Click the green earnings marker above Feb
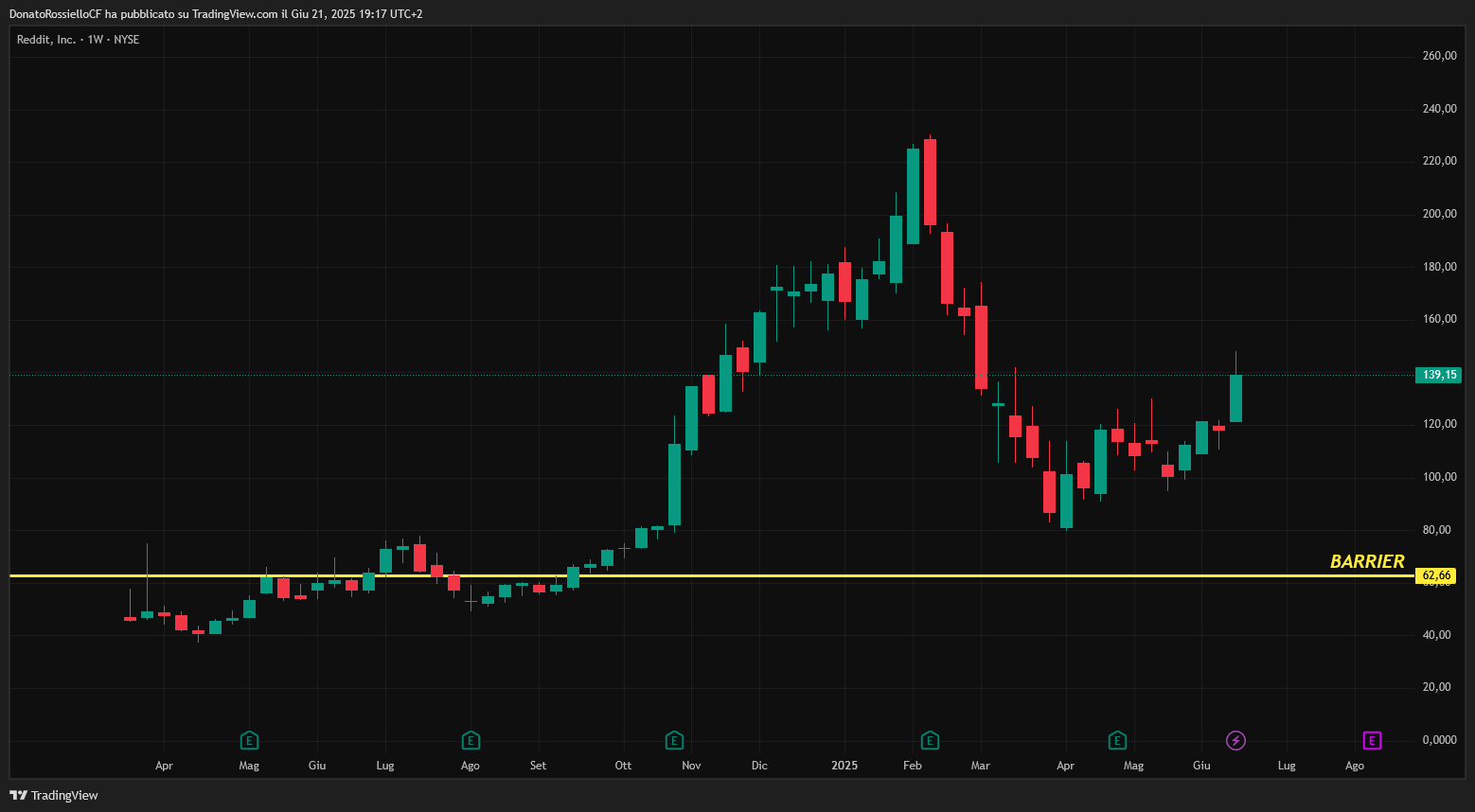Viewport: 1475px width, 812px height. tap(930, 740)
